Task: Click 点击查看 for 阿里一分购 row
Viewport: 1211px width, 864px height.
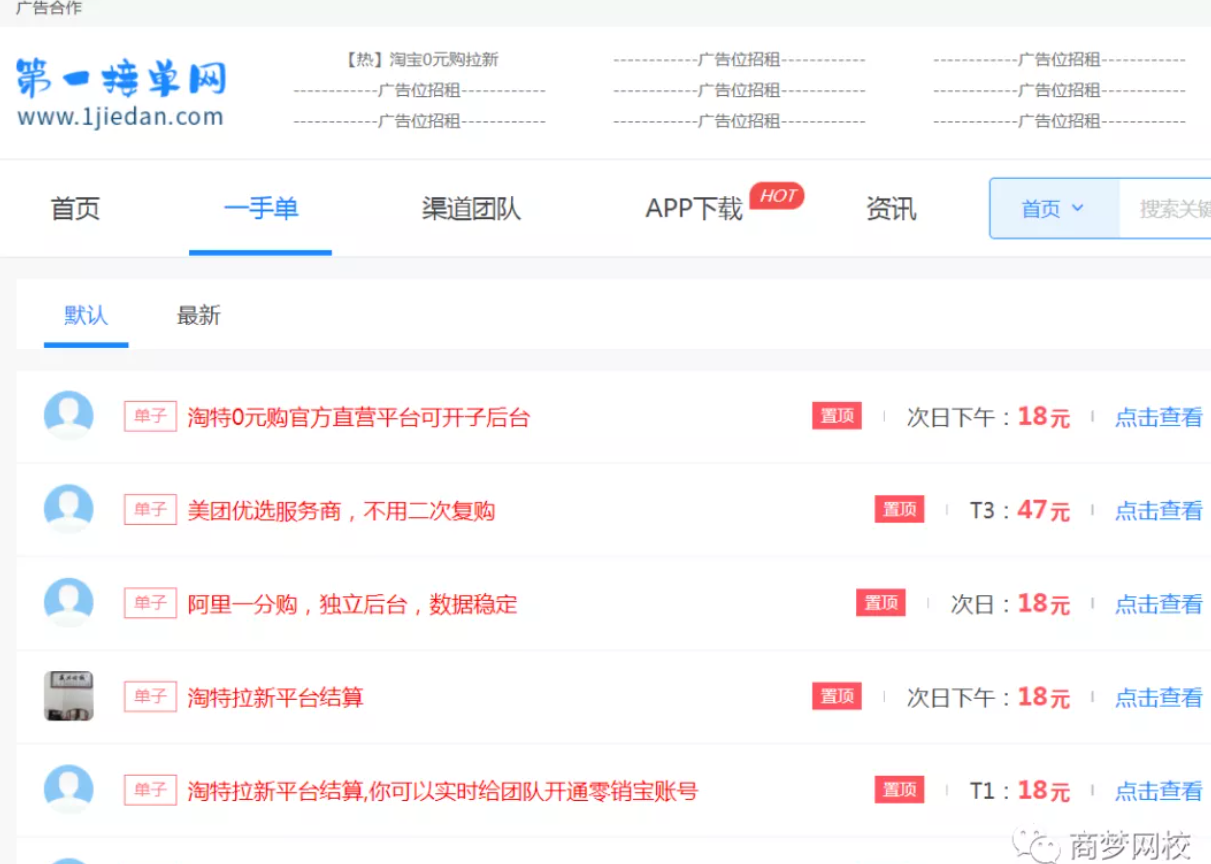Action: (1159, 605)
